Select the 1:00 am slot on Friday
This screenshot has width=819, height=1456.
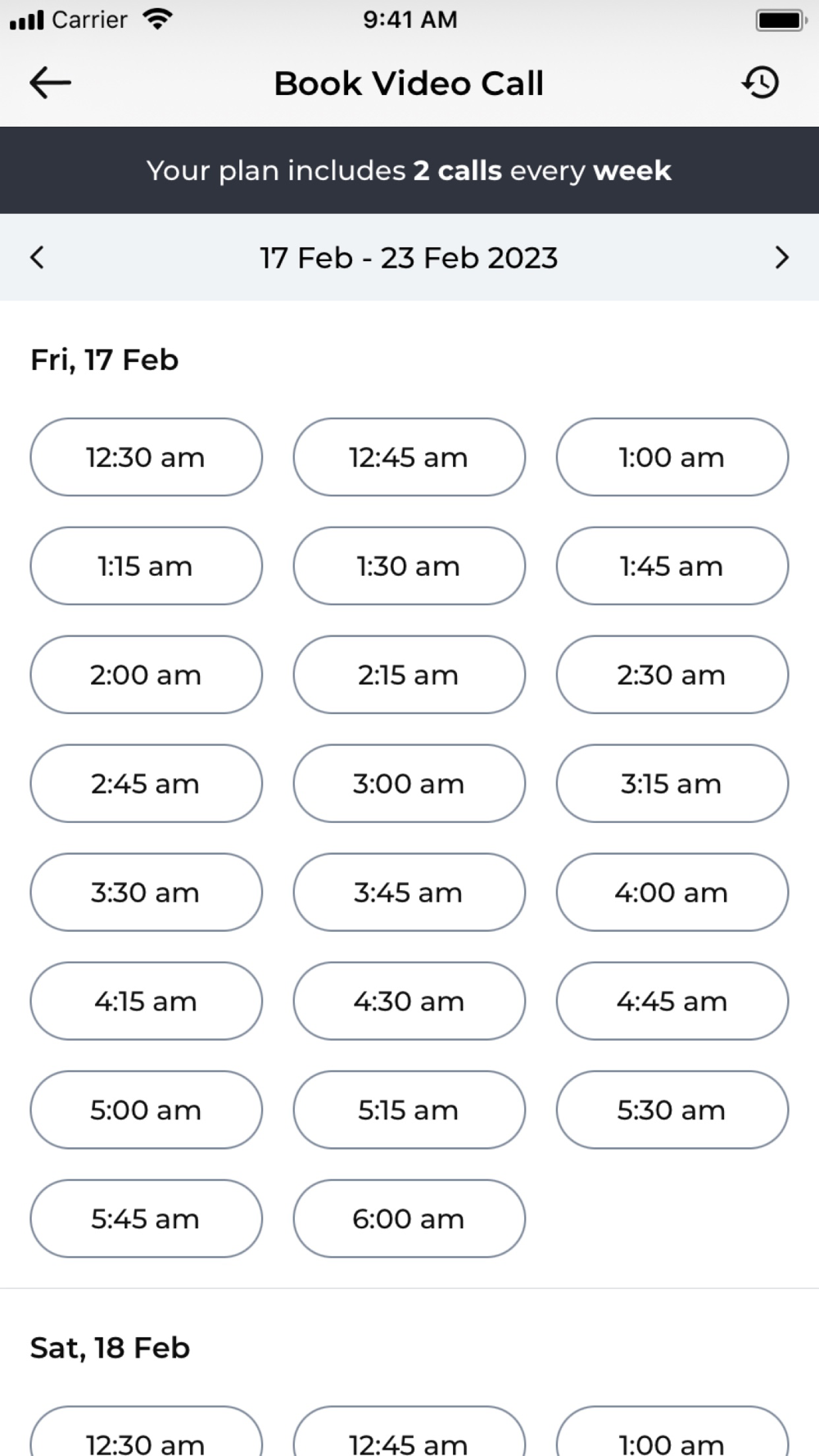pos(672,457)
